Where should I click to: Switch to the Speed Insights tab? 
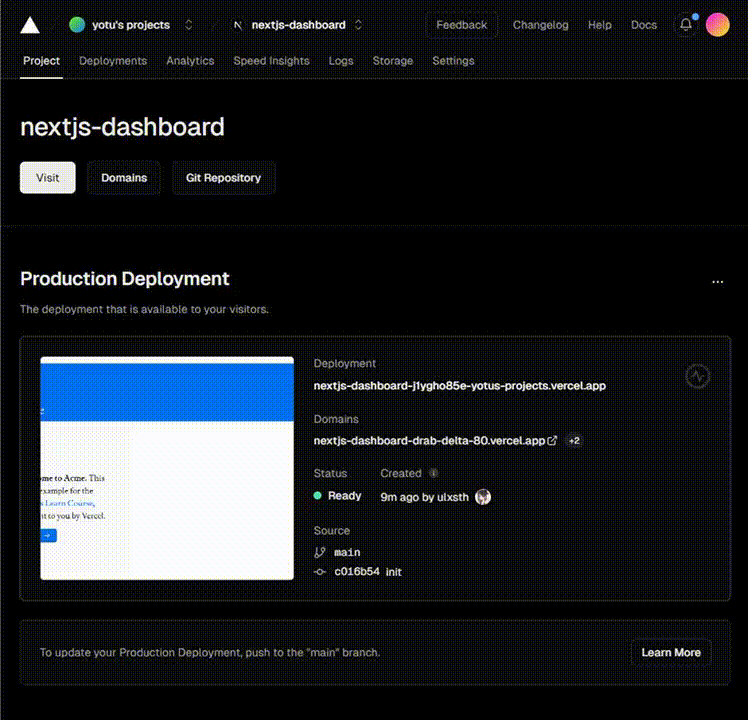[271, 61]
